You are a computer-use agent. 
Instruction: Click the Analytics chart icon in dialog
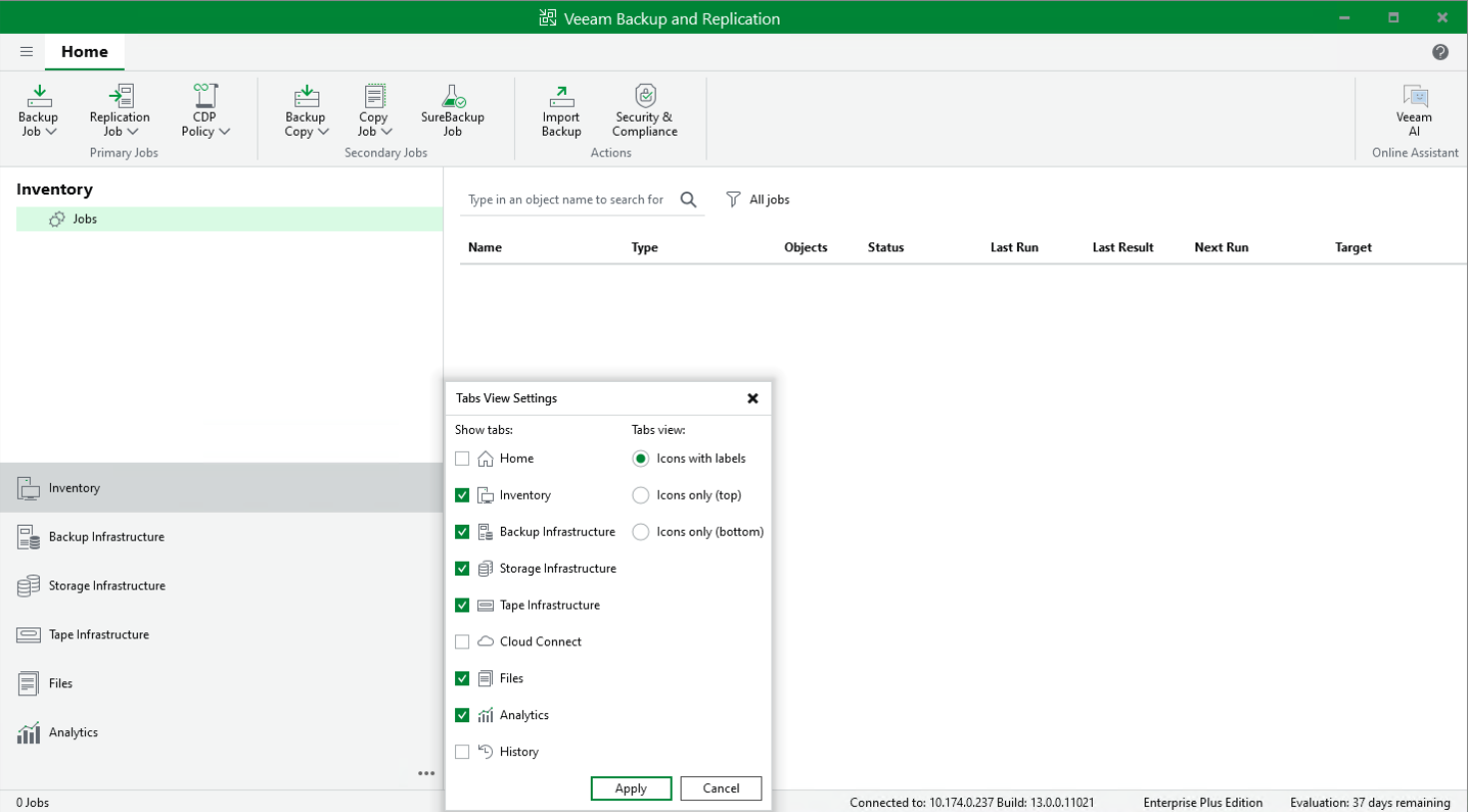(486, 715)
